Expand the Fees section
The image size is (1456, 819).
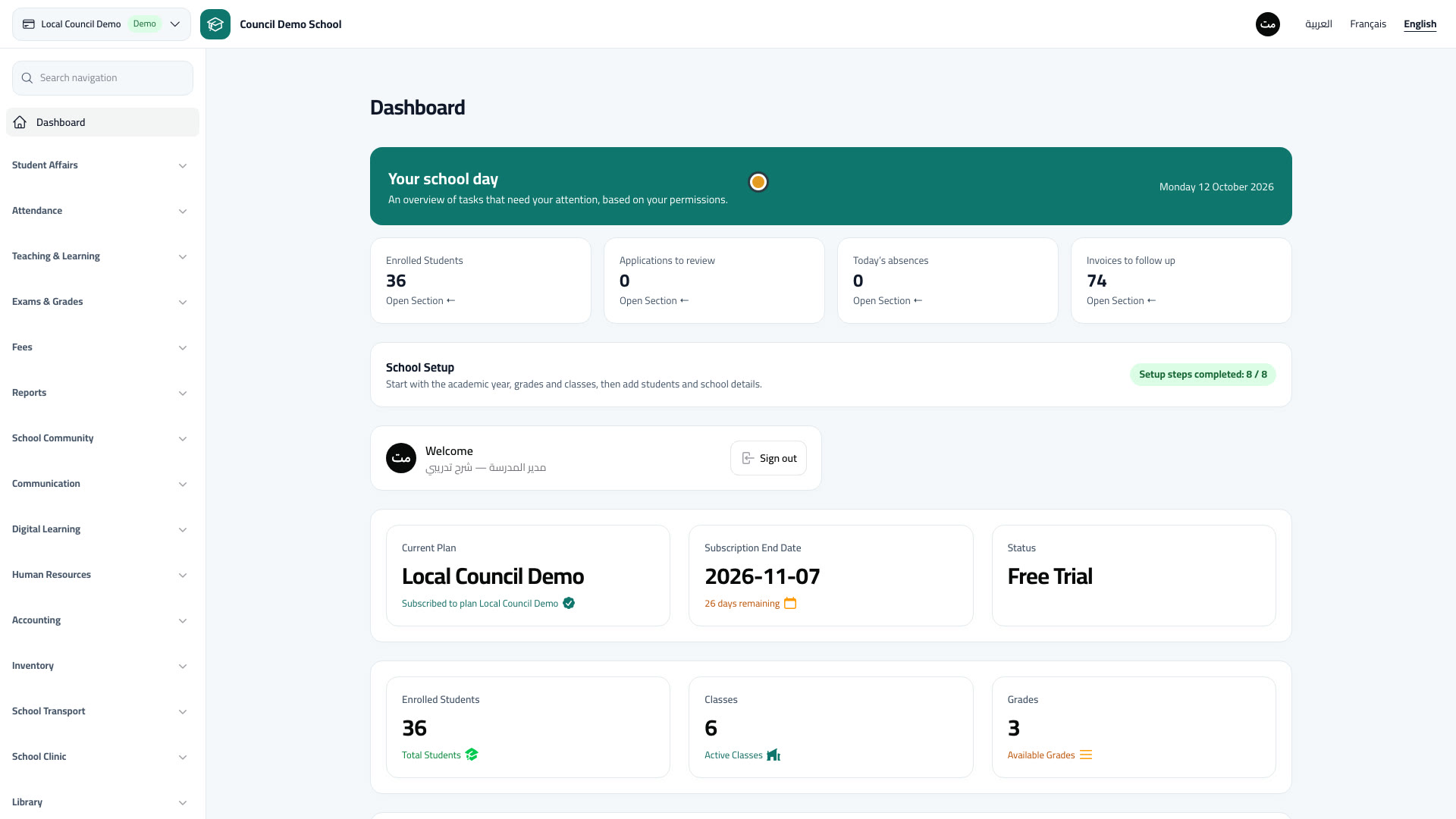[x=102, y=347]
